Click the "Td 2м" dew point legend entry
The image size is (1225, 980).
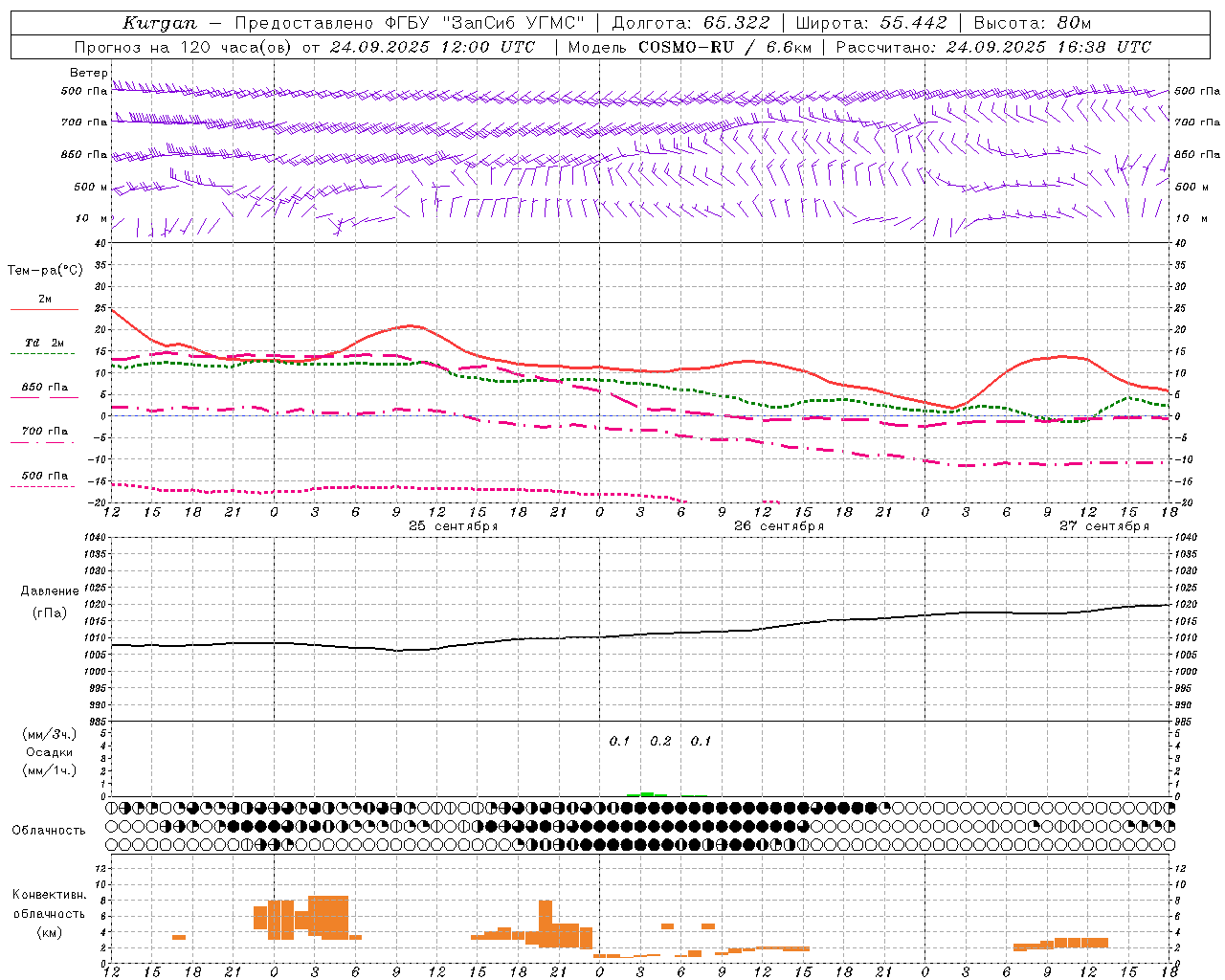45,343
